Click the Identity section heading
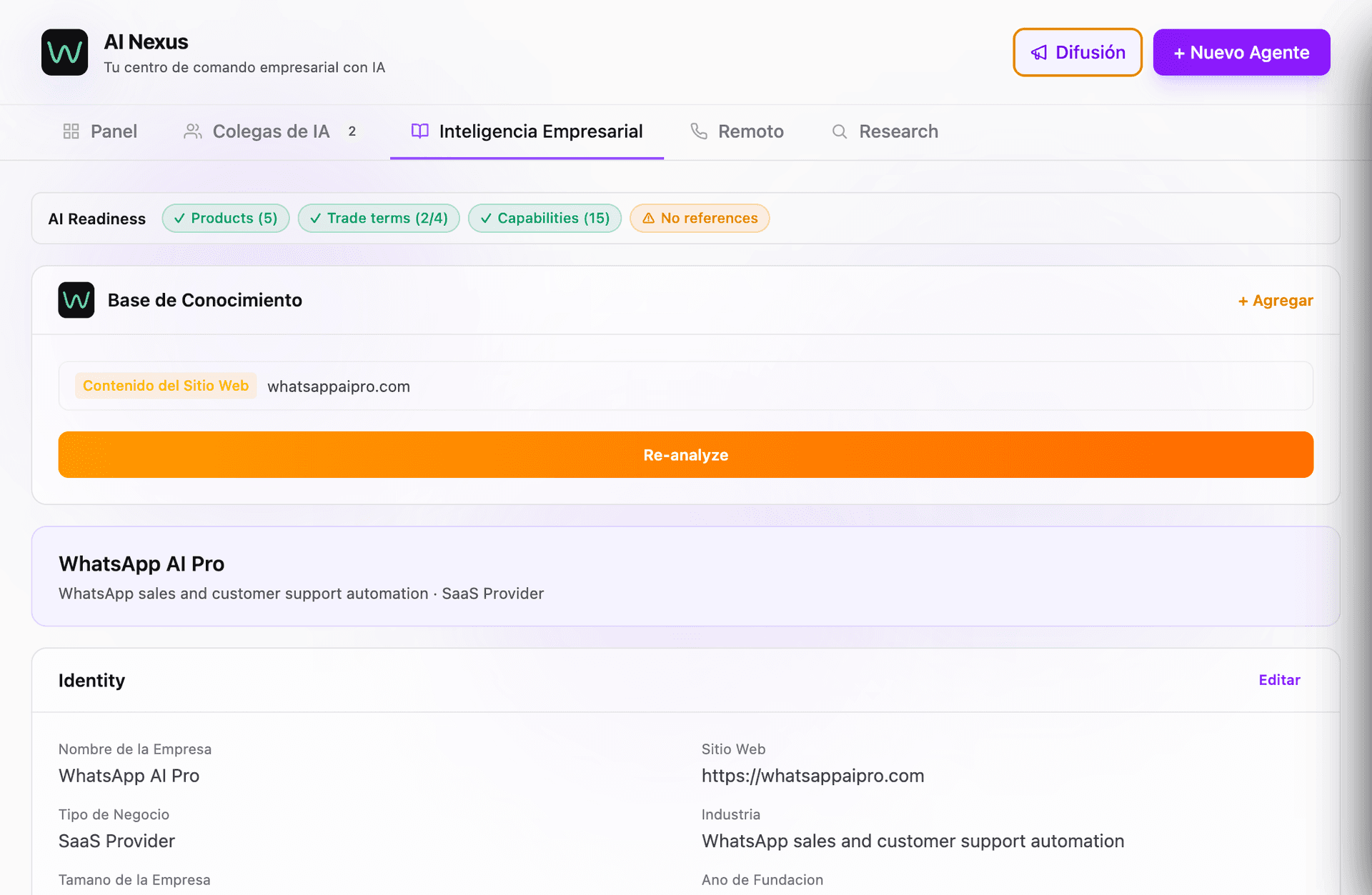The image size is (1372, 895). (x=91, y=681)
